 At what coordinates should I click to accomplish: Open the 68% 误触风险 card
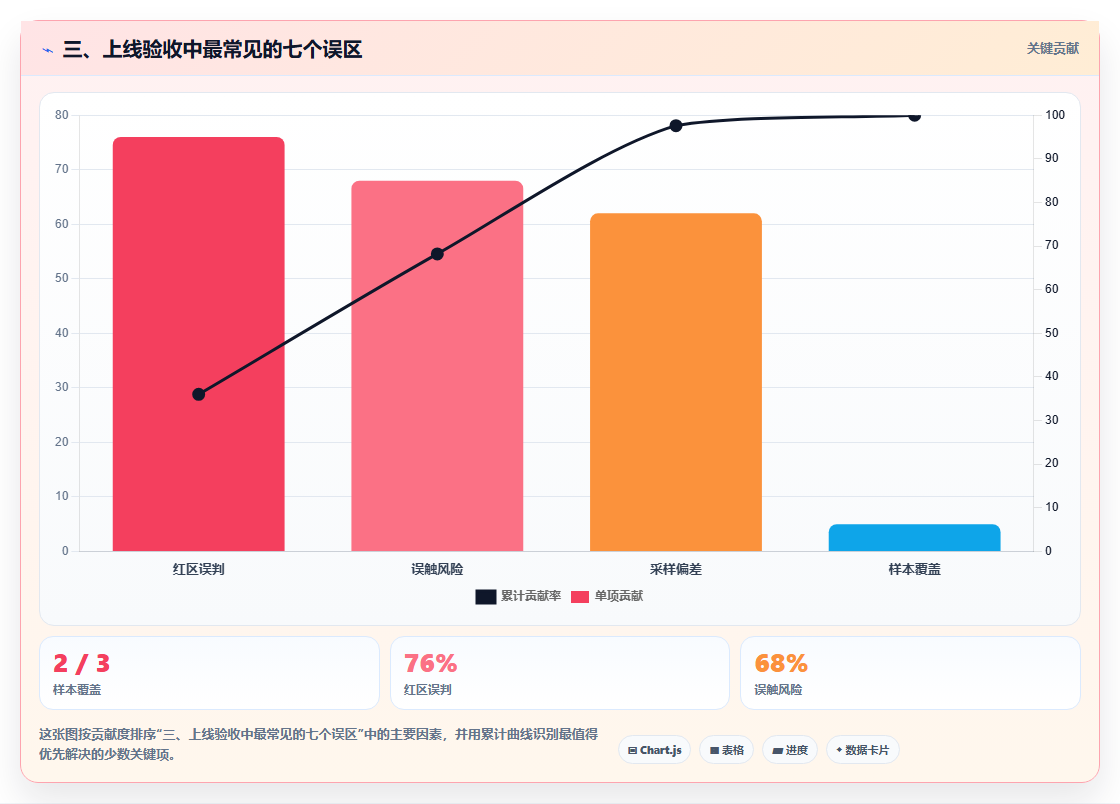click(x=910, y=673)
